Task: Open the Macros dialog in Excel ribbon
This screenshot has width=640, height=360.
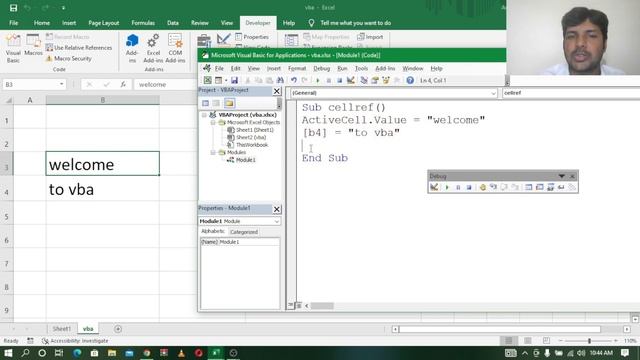Action: 33,45
